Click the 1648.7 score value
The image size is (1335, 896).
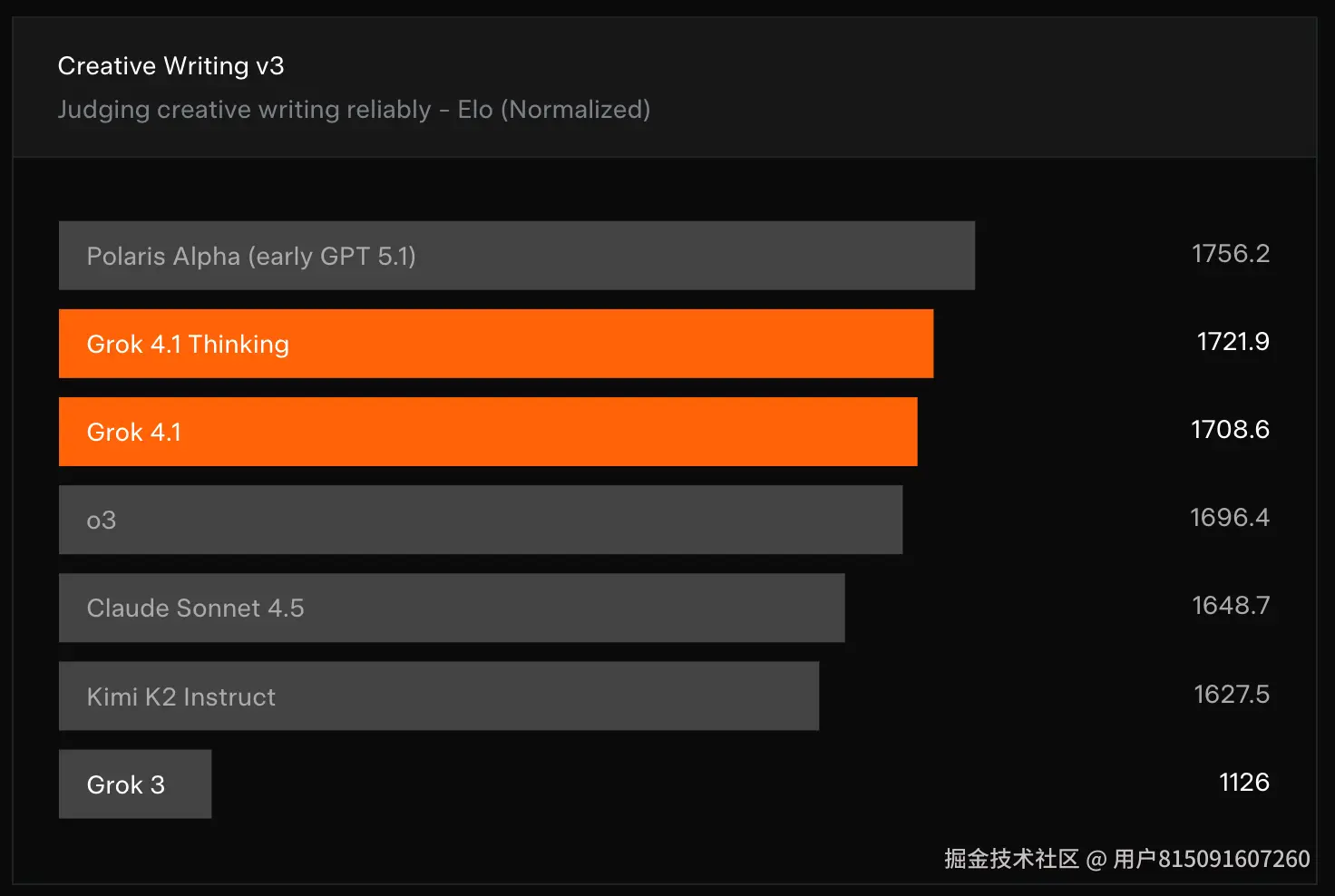[1231, 606]
